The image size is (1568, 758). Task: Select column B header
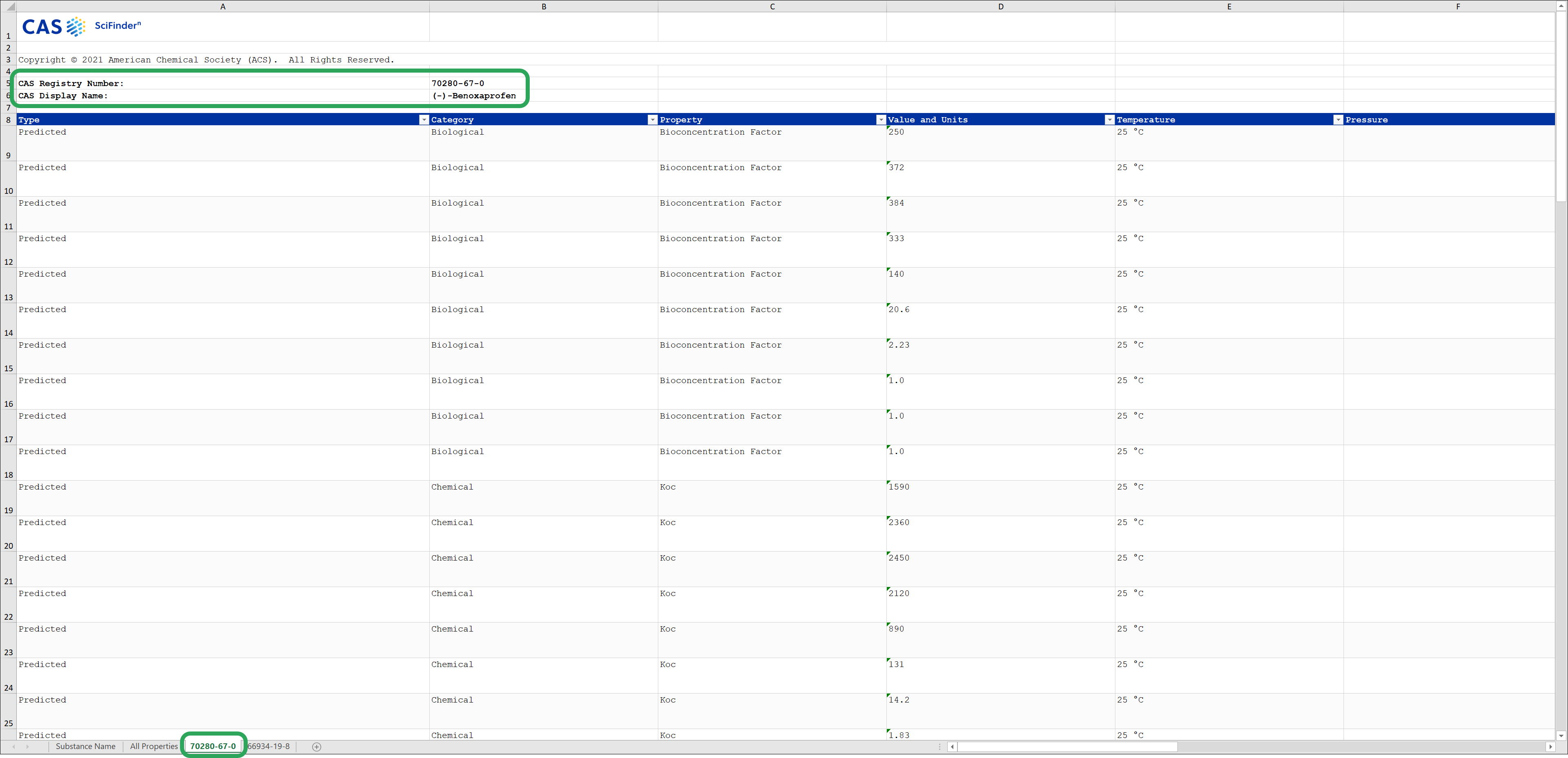pos(544,7)
